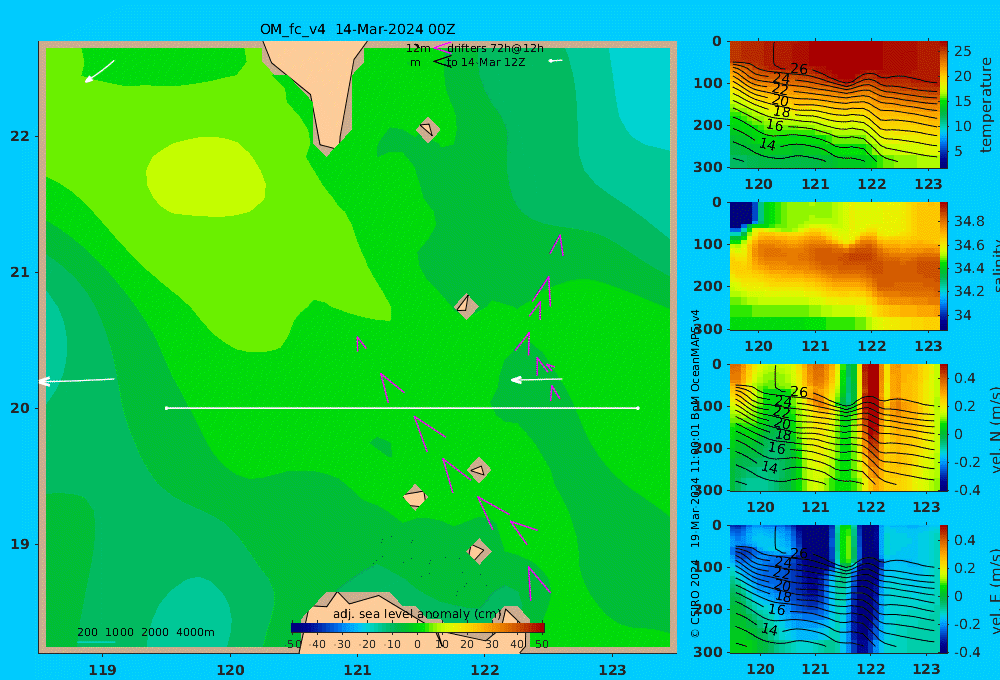Click the vel. N panel colorbar

[x=944, y=427]
